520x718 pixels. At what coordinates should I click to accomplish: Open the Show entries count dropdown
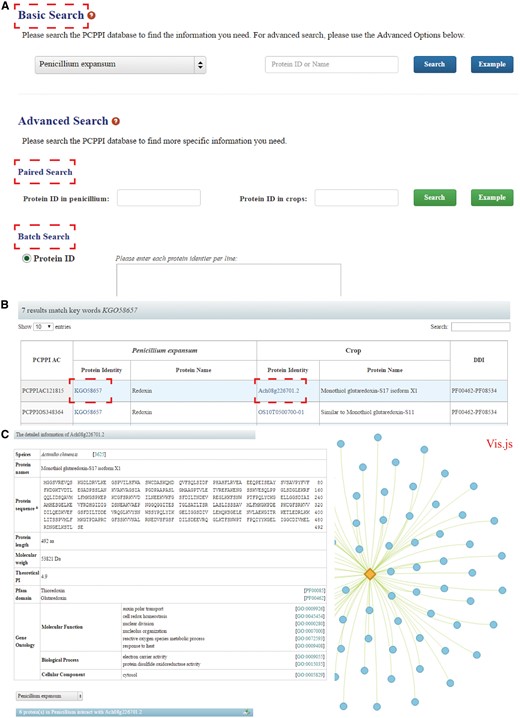[x=43, y=326]
